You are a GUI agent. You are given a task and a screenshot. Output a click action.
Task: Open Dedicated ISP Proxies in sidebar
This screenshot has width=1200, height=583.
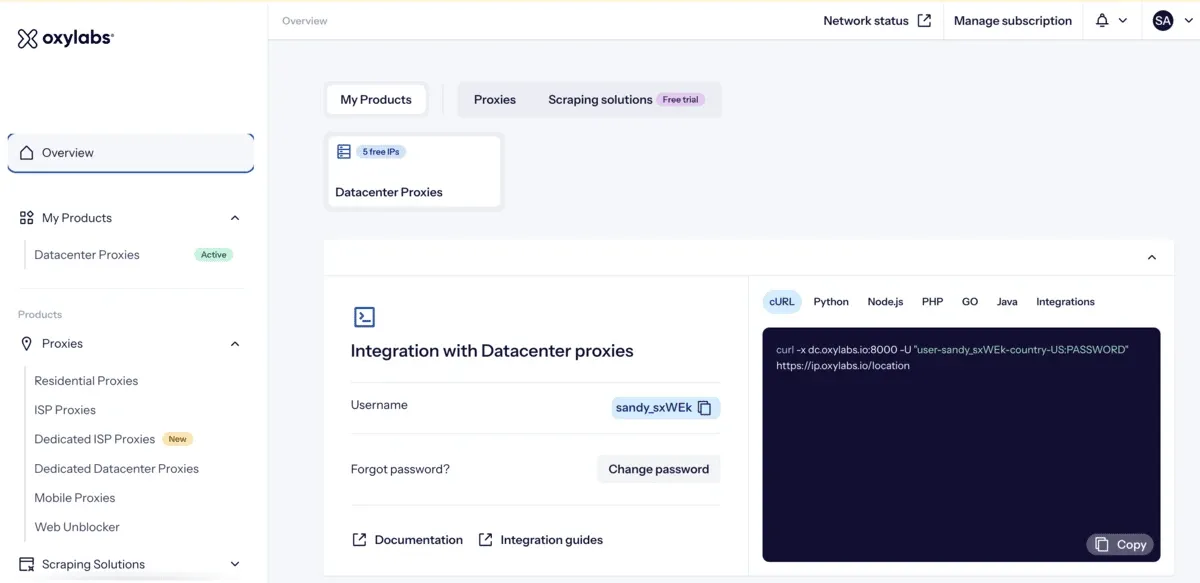[94, 439]
